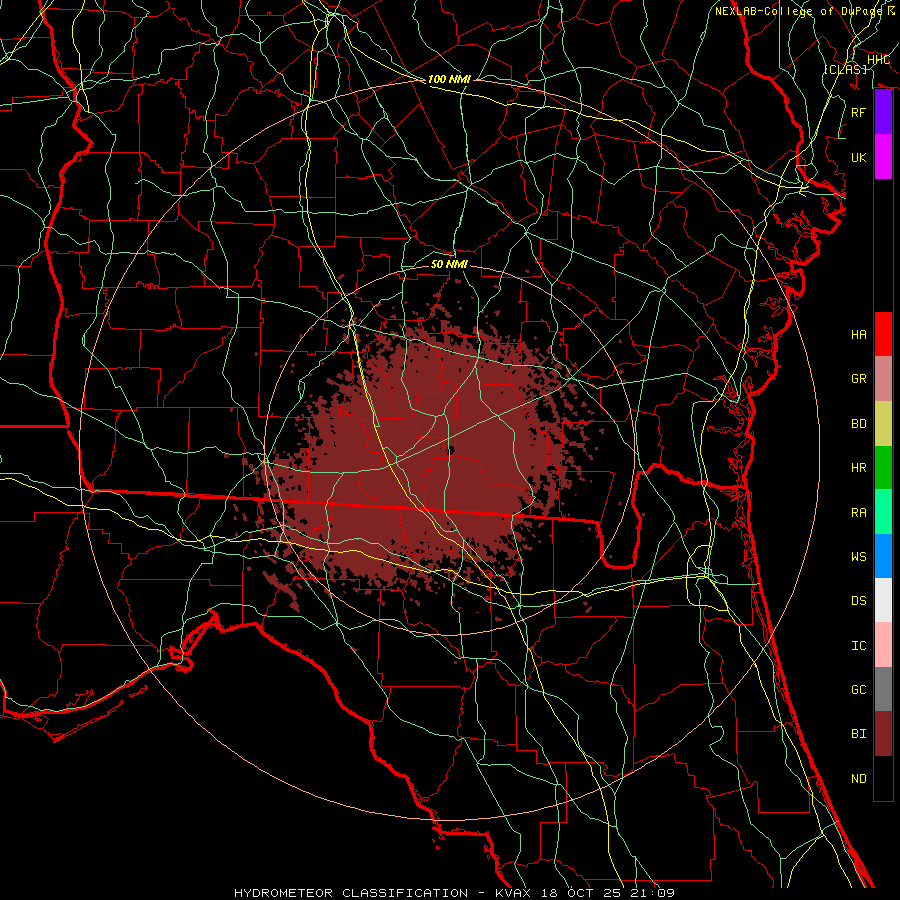This screenshot has height=900, width=900.
Task: Click the RF purple legend swatch
Action: coord(883,112)
